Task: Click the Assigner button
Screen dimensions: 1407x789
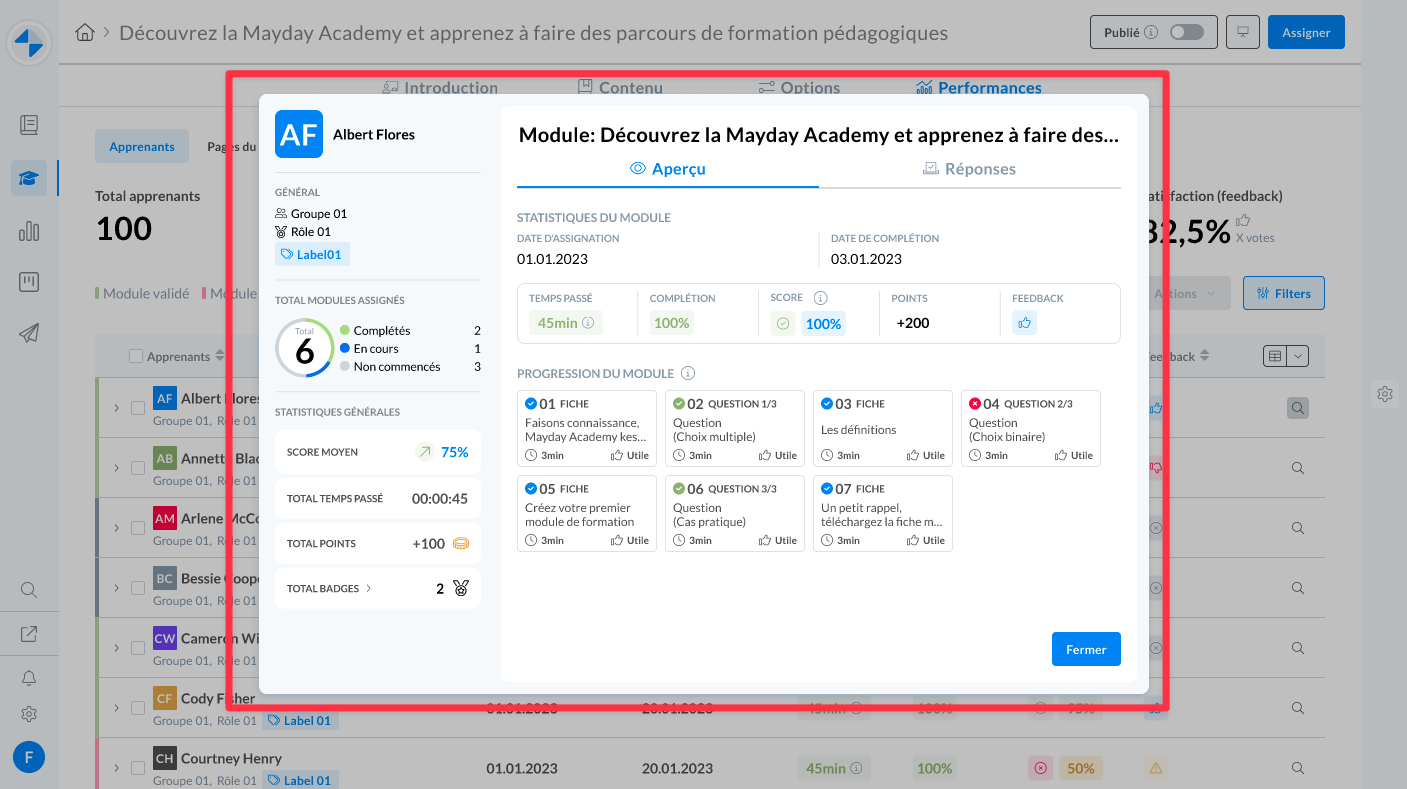Action: 1305,32
